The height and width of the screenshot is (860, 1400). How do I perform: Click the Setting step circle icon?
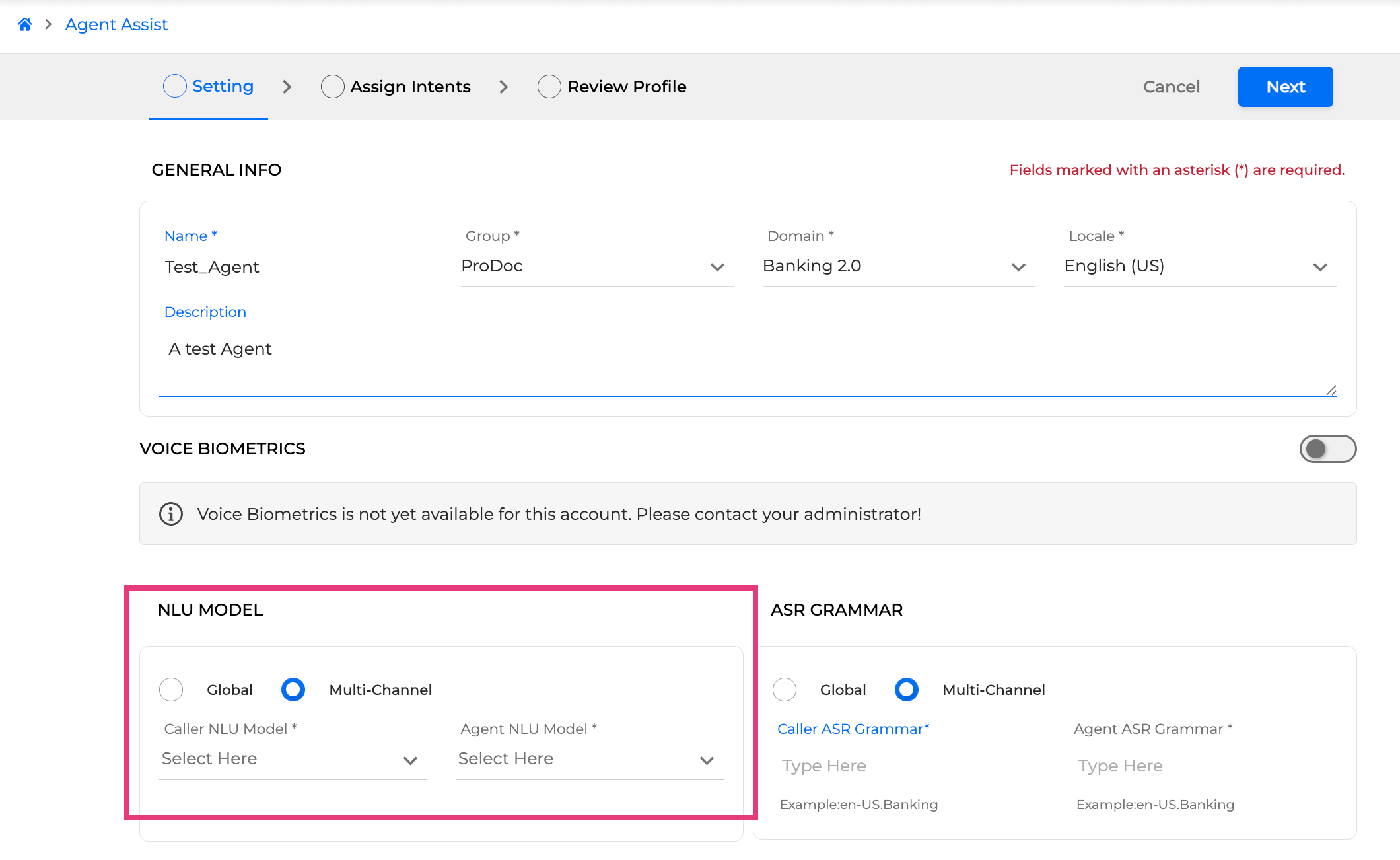(175, 86)
